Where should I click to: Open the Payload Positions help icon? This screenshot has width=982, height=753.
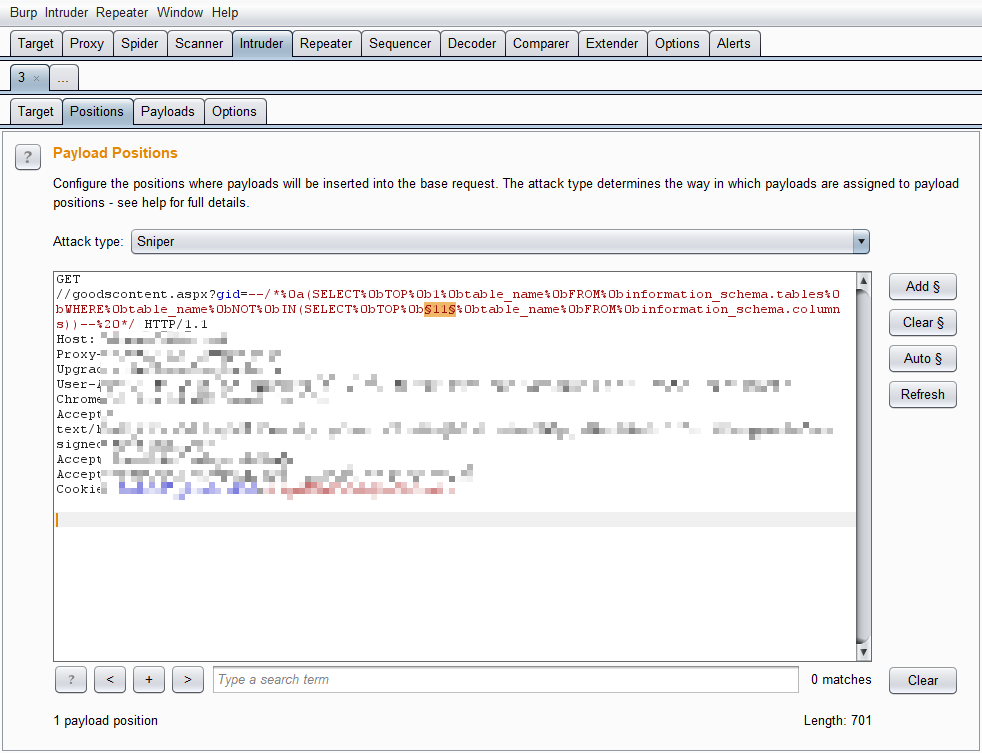click(x=27, y=157)
